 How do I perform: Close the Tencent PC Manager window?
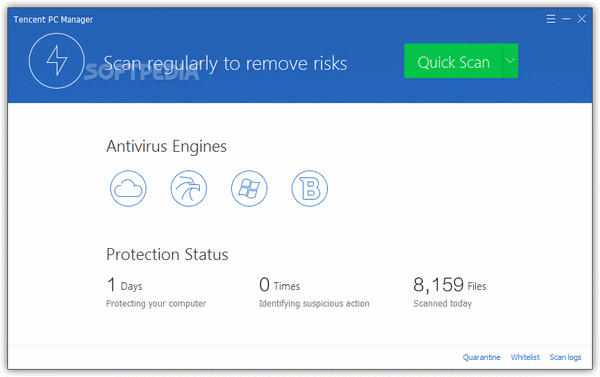click(x=582, y=19)
